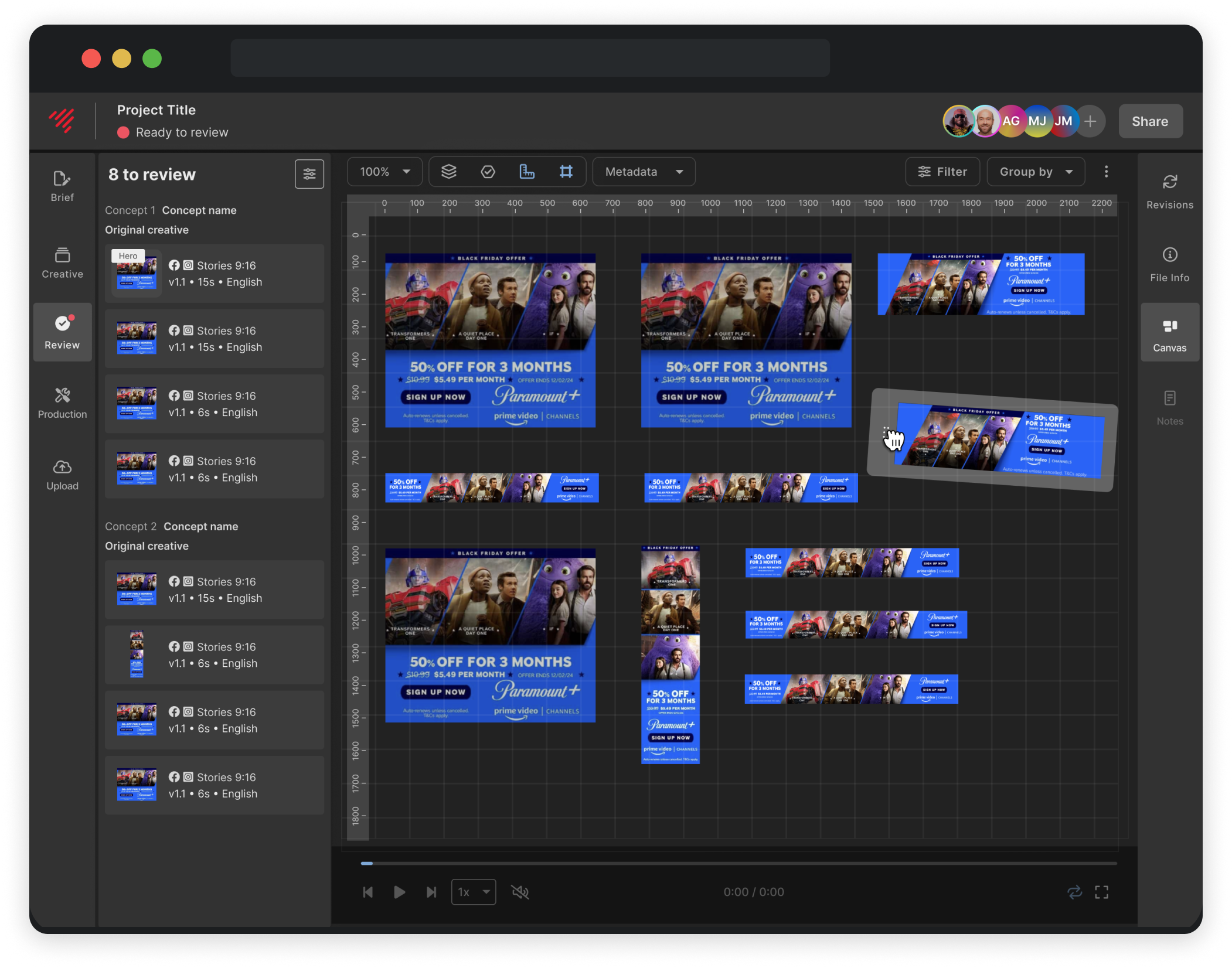Expand the Group by dropdown
The image size is (1232, 968).
tap(1035, 172)
